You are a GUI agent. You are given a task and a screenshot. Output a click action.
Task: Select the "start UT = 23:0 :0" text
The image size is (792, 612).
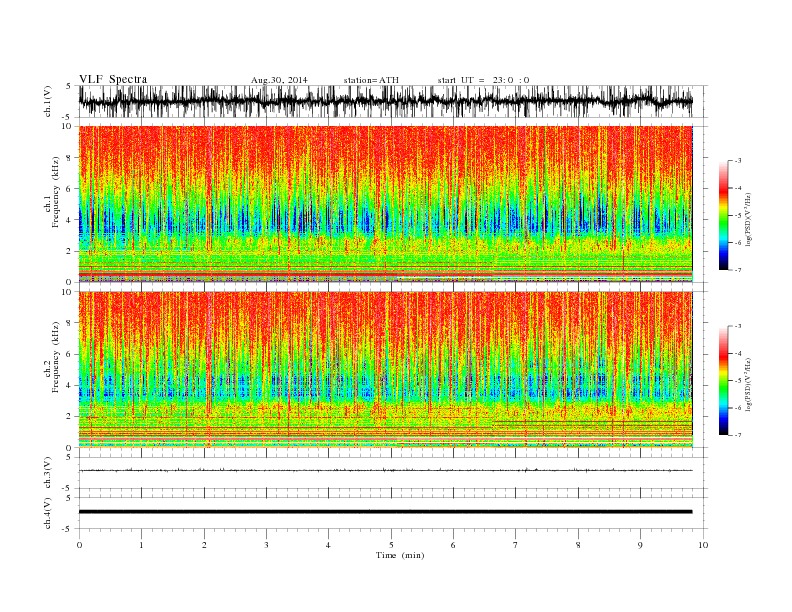pyautogui.click(x=483, y=80)
